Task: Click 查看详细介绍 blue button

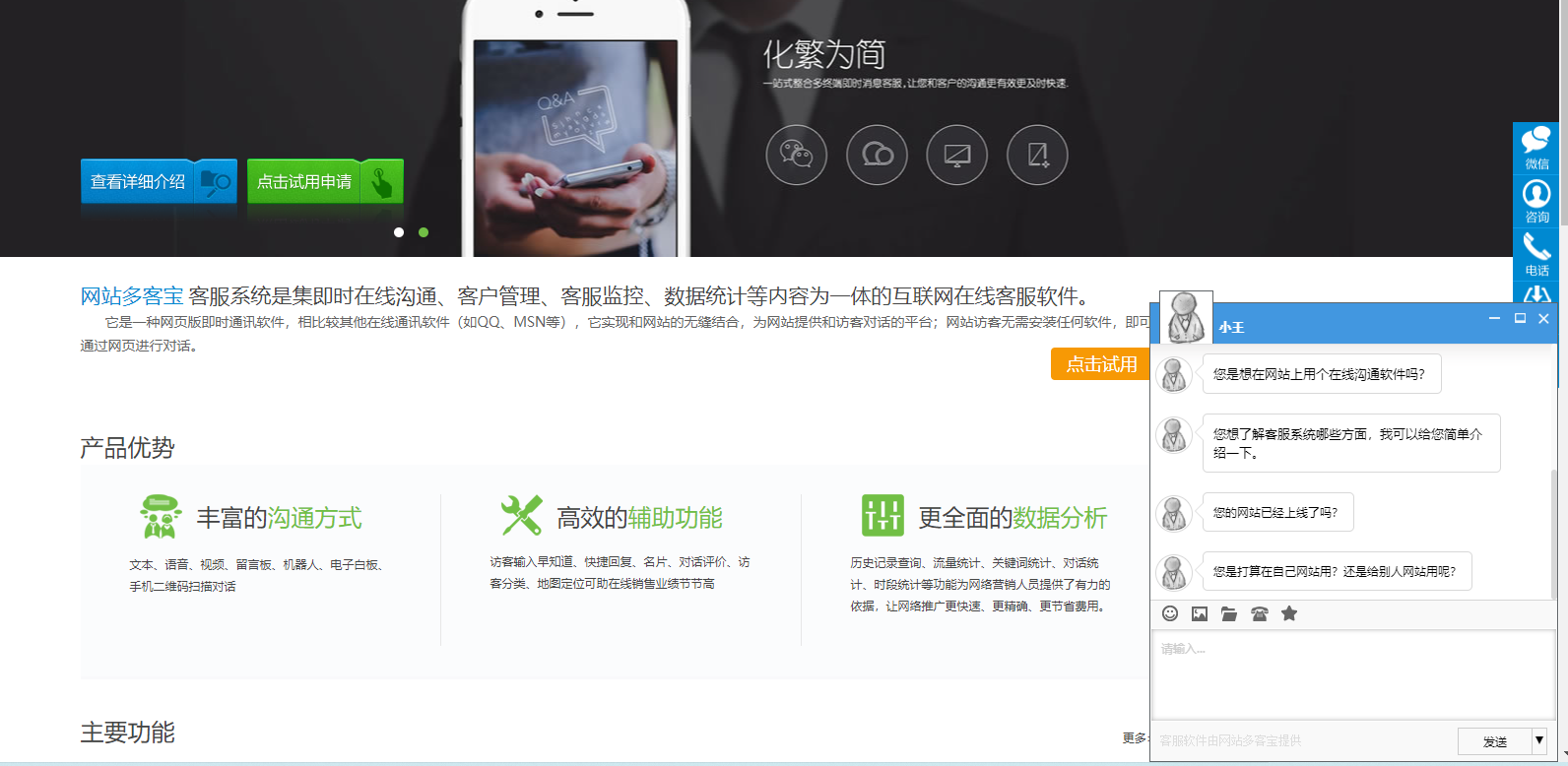Action: point(159,181)
